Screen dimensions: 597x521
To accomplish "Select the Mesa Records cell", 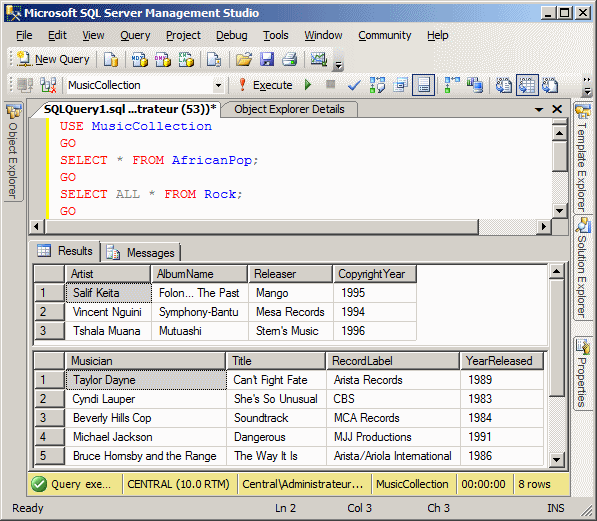I will (x=291, y=312).
